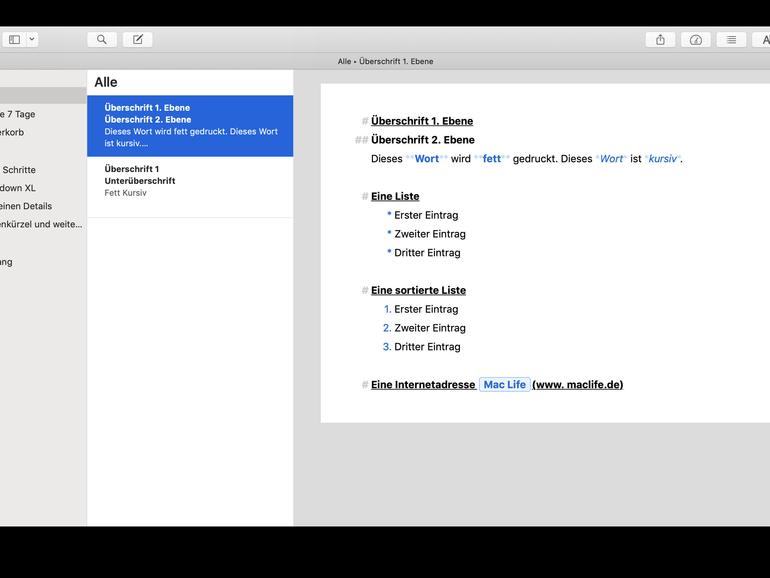Click the heading 'Eine Internetadresse'
Viewport: 770px width, 578px height.
(x=423, y=385)
